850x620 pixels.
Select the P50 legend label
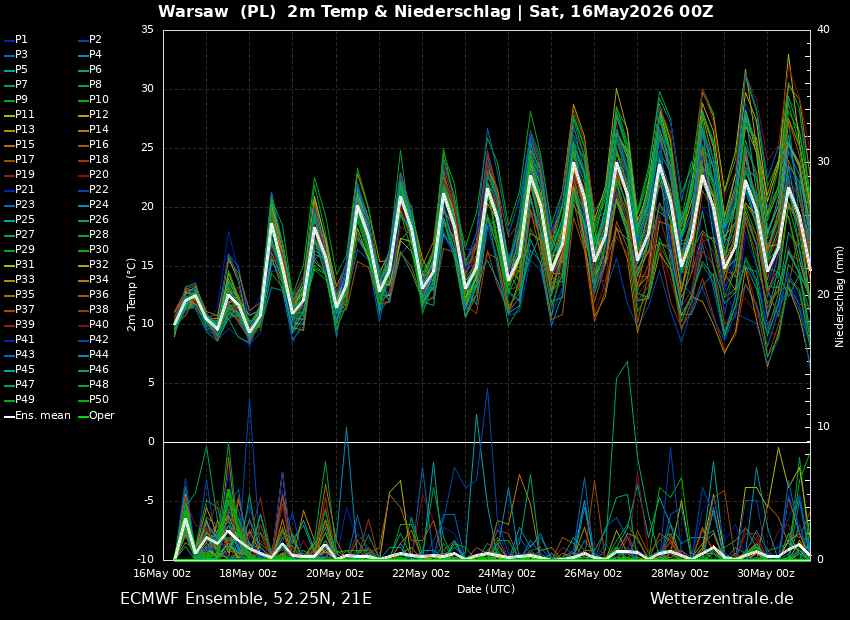99,399
